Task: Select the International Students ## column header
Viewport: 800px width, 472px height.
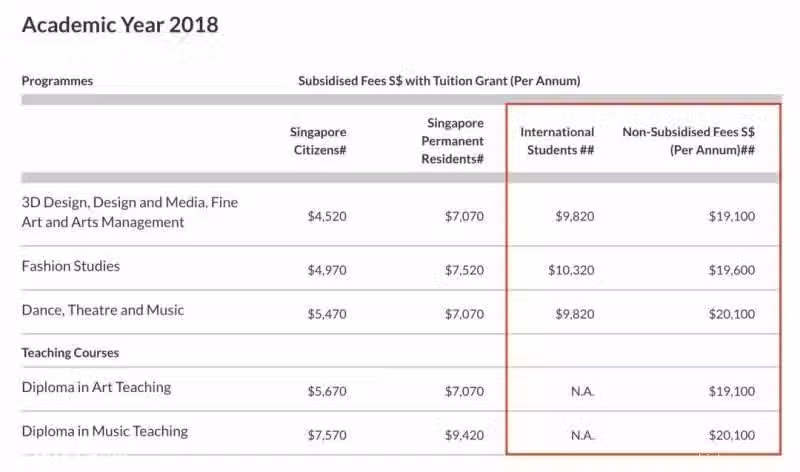Action: tap(557, 141)
